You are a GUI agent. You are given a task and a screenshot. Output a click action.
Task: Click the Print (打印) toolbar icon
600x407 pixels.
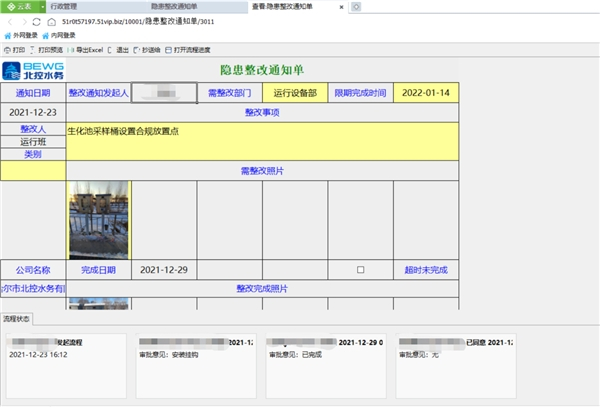click(13, 49)
